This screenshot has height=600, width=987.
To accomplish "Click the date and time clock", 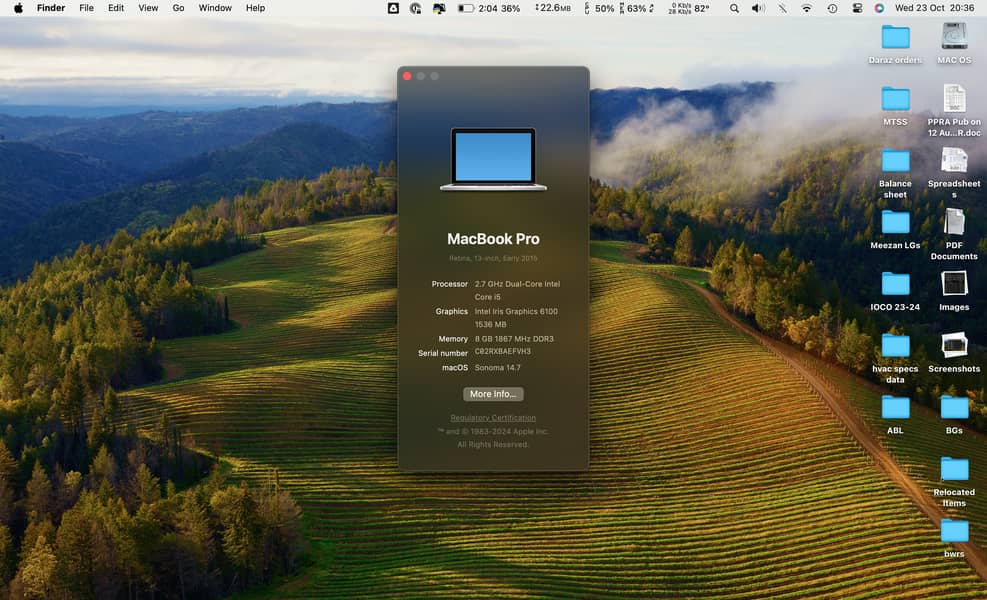I will (934, 8).
